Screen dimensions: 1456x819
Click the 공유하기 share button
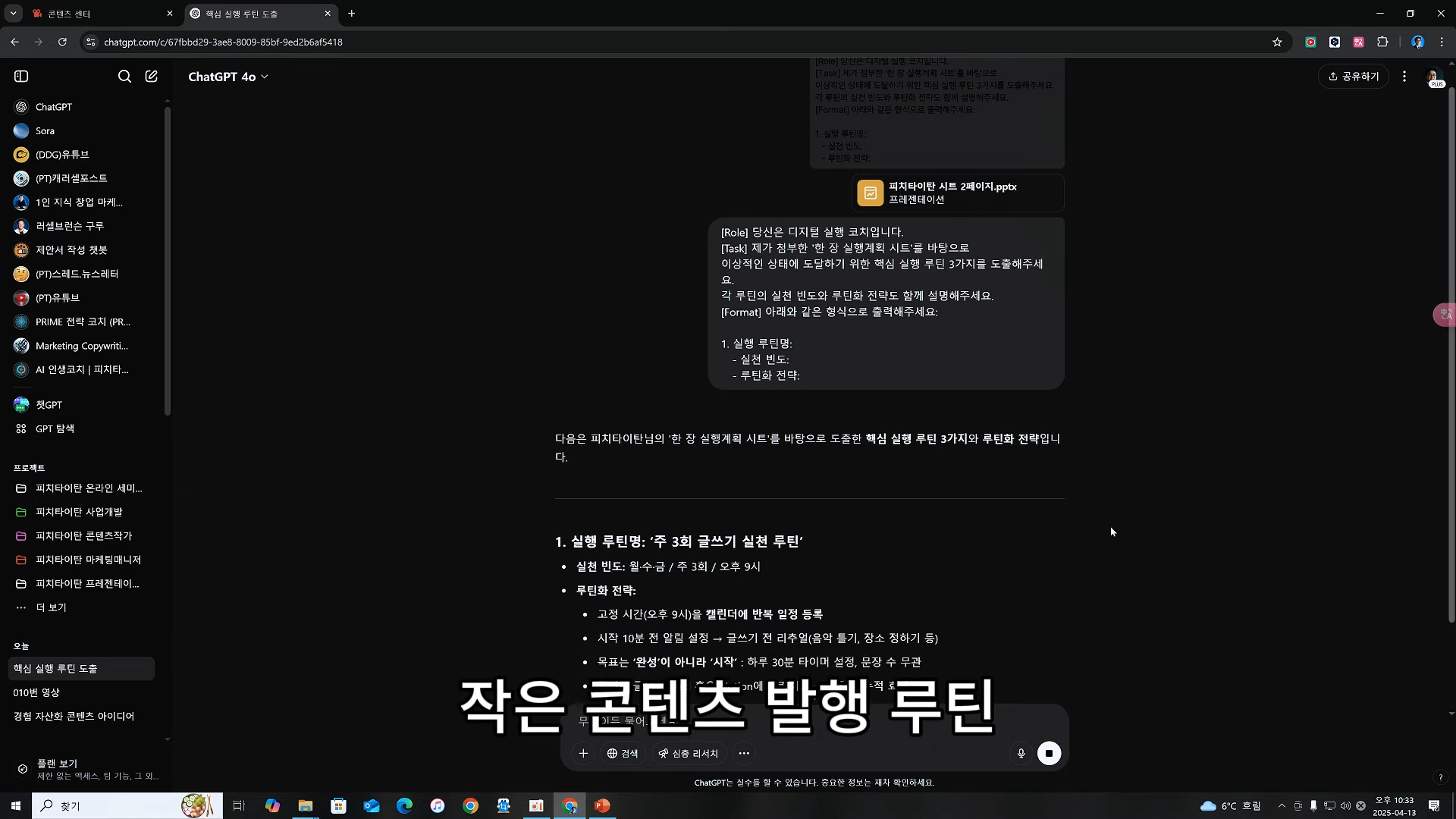[1354, 76]
